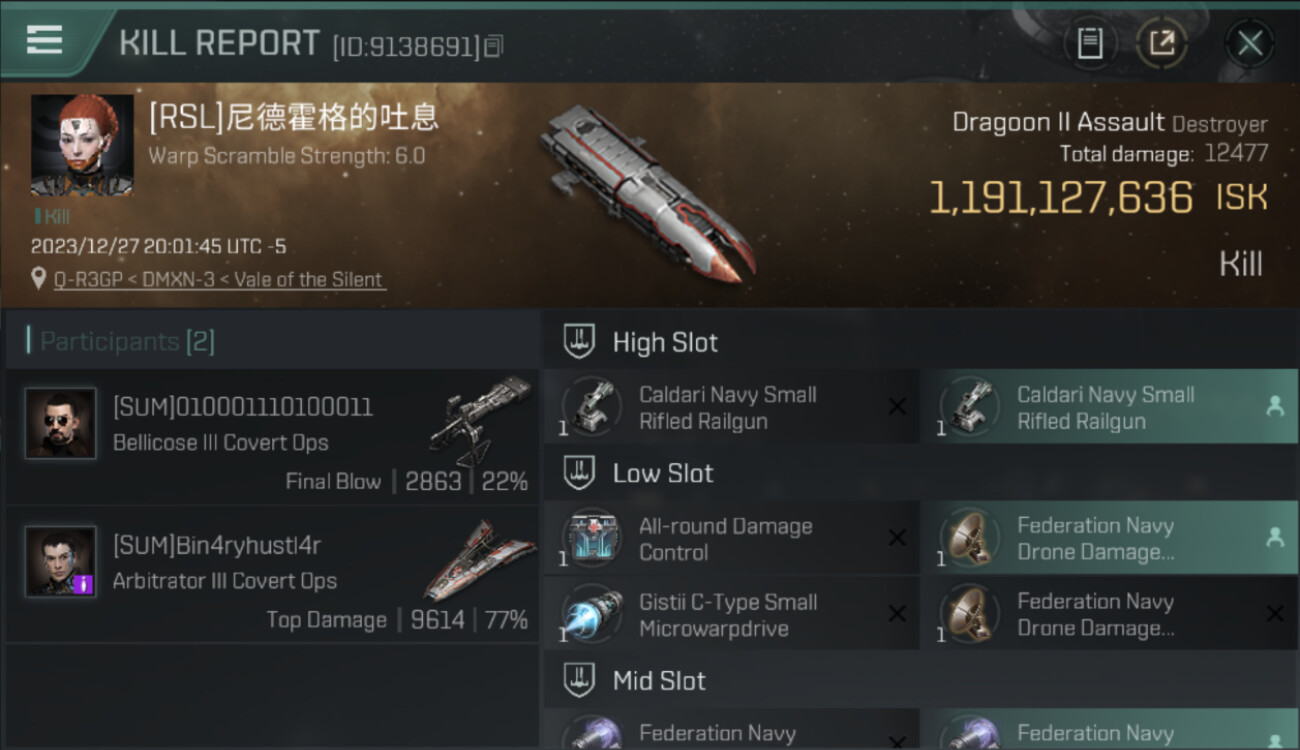This screenshot has width=1300, height=750.
Task: Select participant 010001110100011 portrait
Action: [x=60, y=424]
